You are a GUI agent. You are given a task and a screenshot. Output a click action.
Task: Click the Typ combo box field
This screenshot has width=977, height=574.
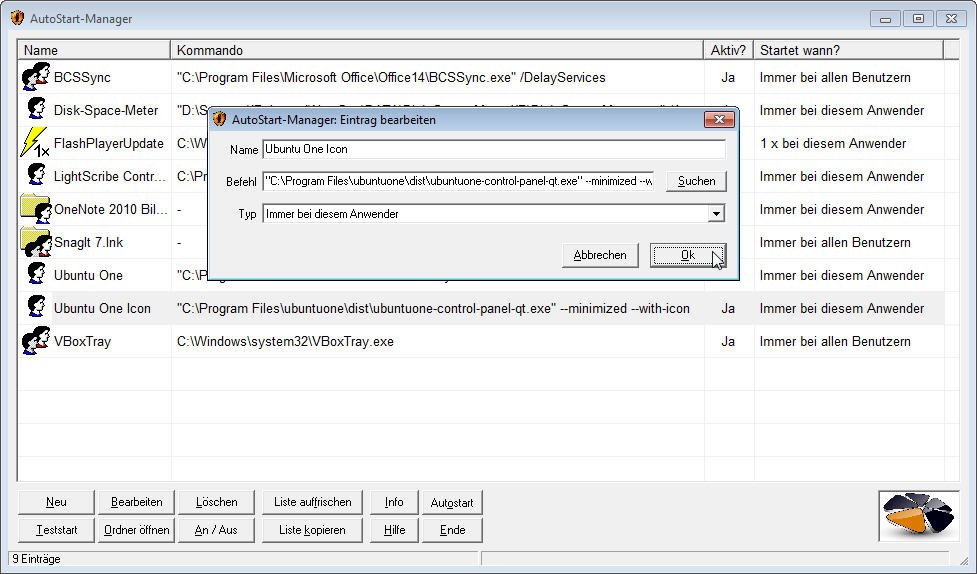[x=485, y=214]
